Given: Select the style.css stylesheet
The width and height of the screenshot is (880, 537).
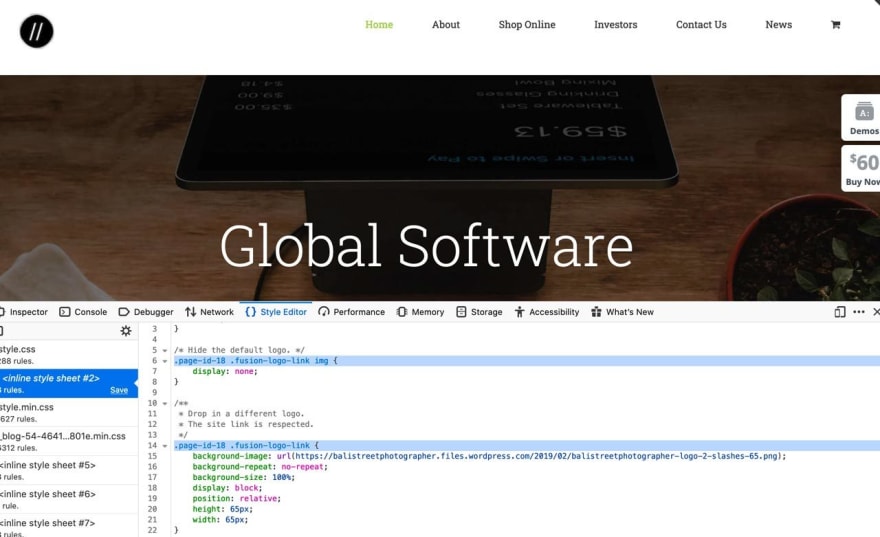Looking at the screenshot, I should pos(68,355).
